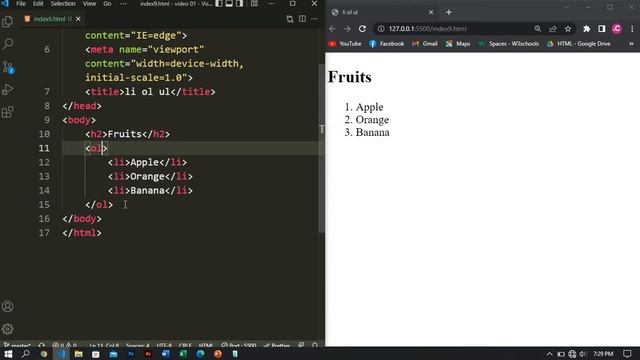The image size is (640, 360).
Task: Expand hidden bookmarks chevron
Action: tap(631, 44)
